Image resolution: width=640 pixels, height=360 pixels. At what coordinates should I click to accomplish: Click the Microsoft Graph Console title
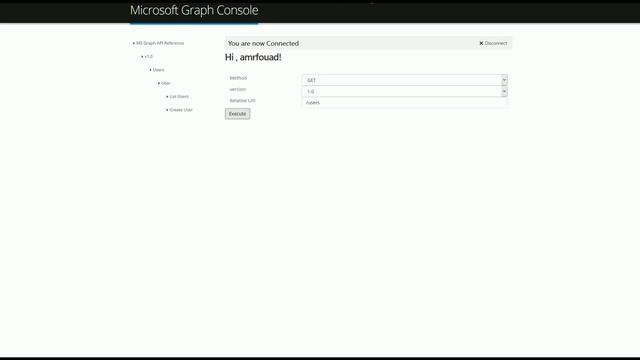point(194,10)
